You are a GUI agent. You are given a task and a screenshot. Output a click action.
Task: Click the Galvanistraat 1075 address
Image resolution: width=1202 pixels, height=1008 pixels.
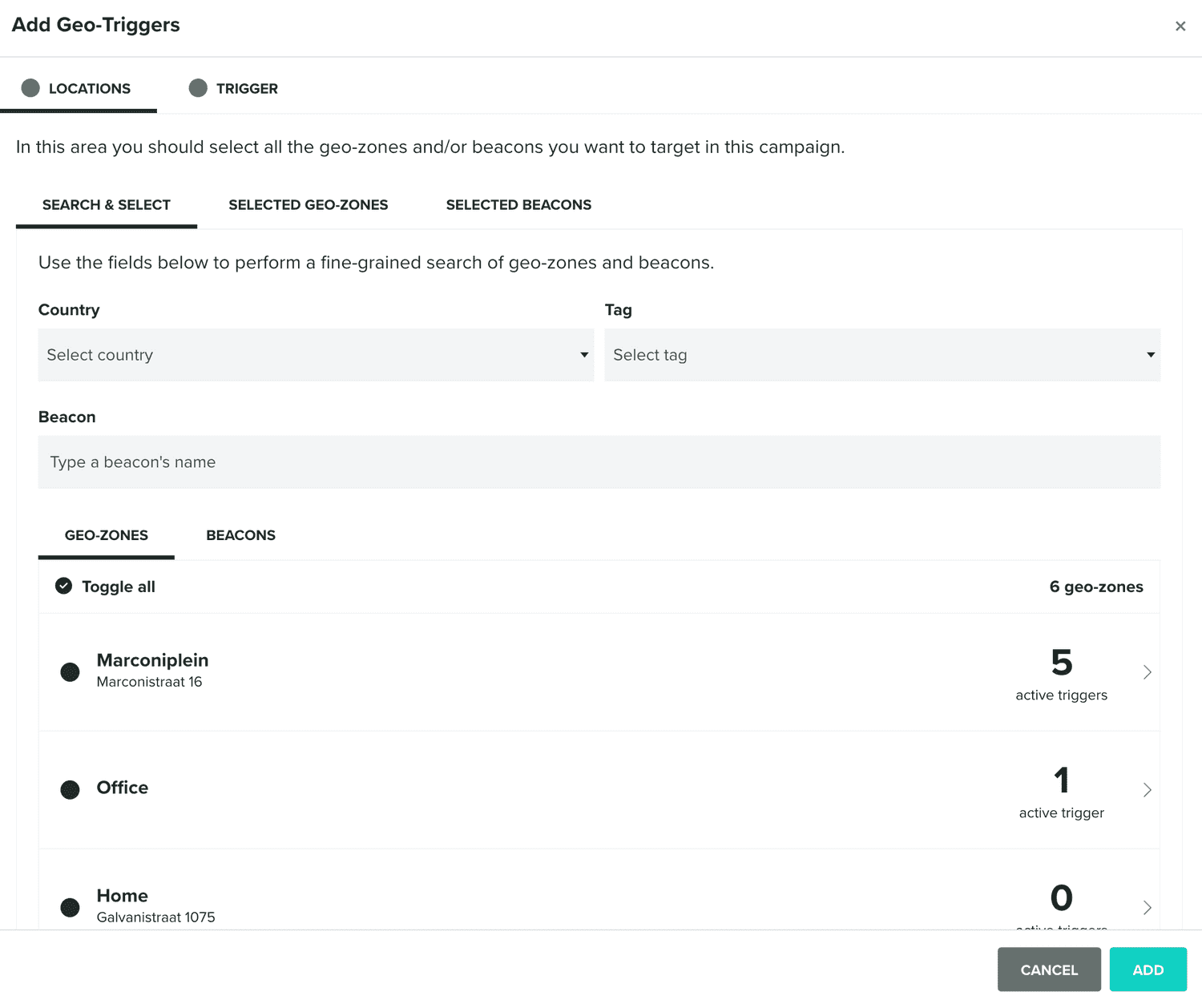[x=155, y=917]
